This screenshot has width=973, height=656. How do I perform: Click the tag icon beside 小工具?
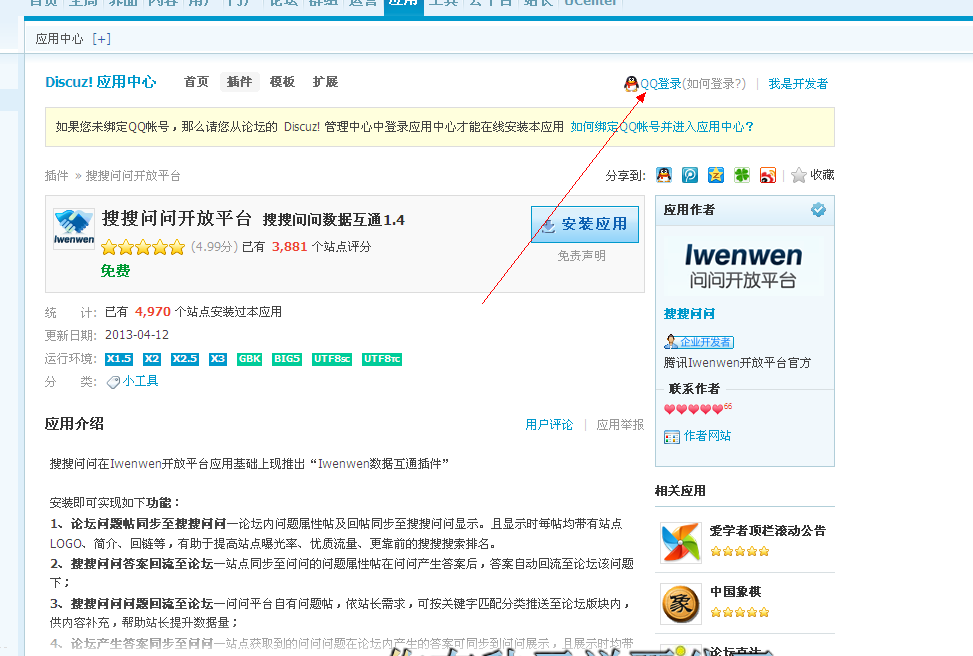point(113,382)
